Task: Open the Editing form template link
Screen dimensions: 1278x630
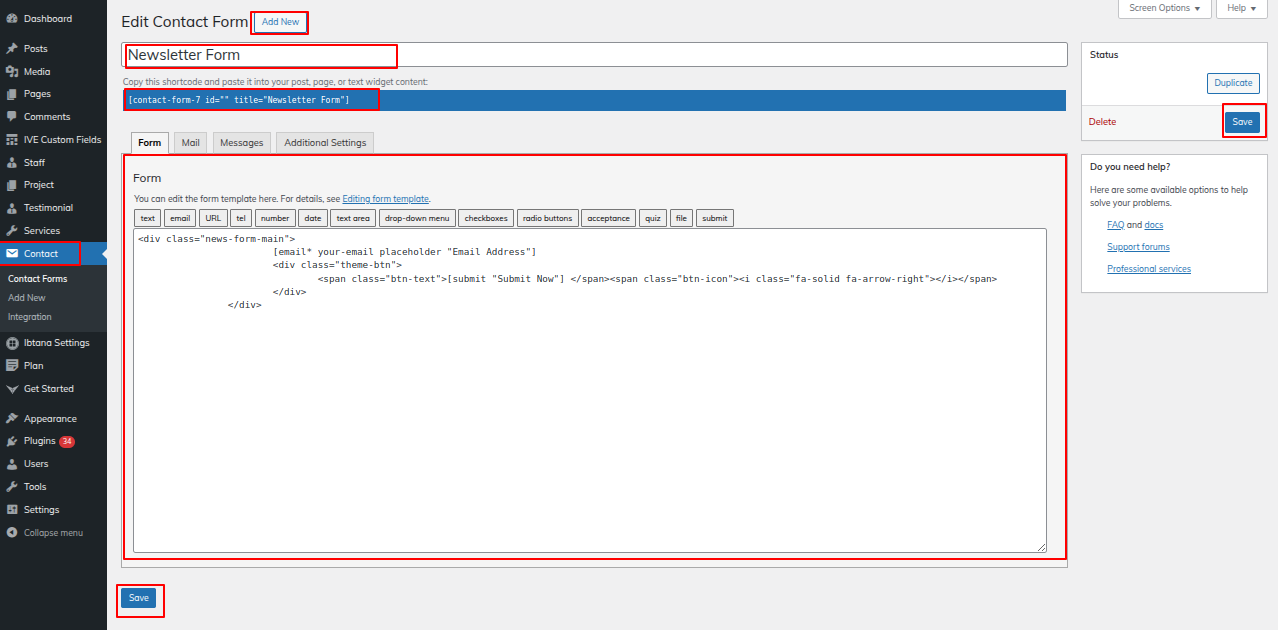Action: [385, 199]
